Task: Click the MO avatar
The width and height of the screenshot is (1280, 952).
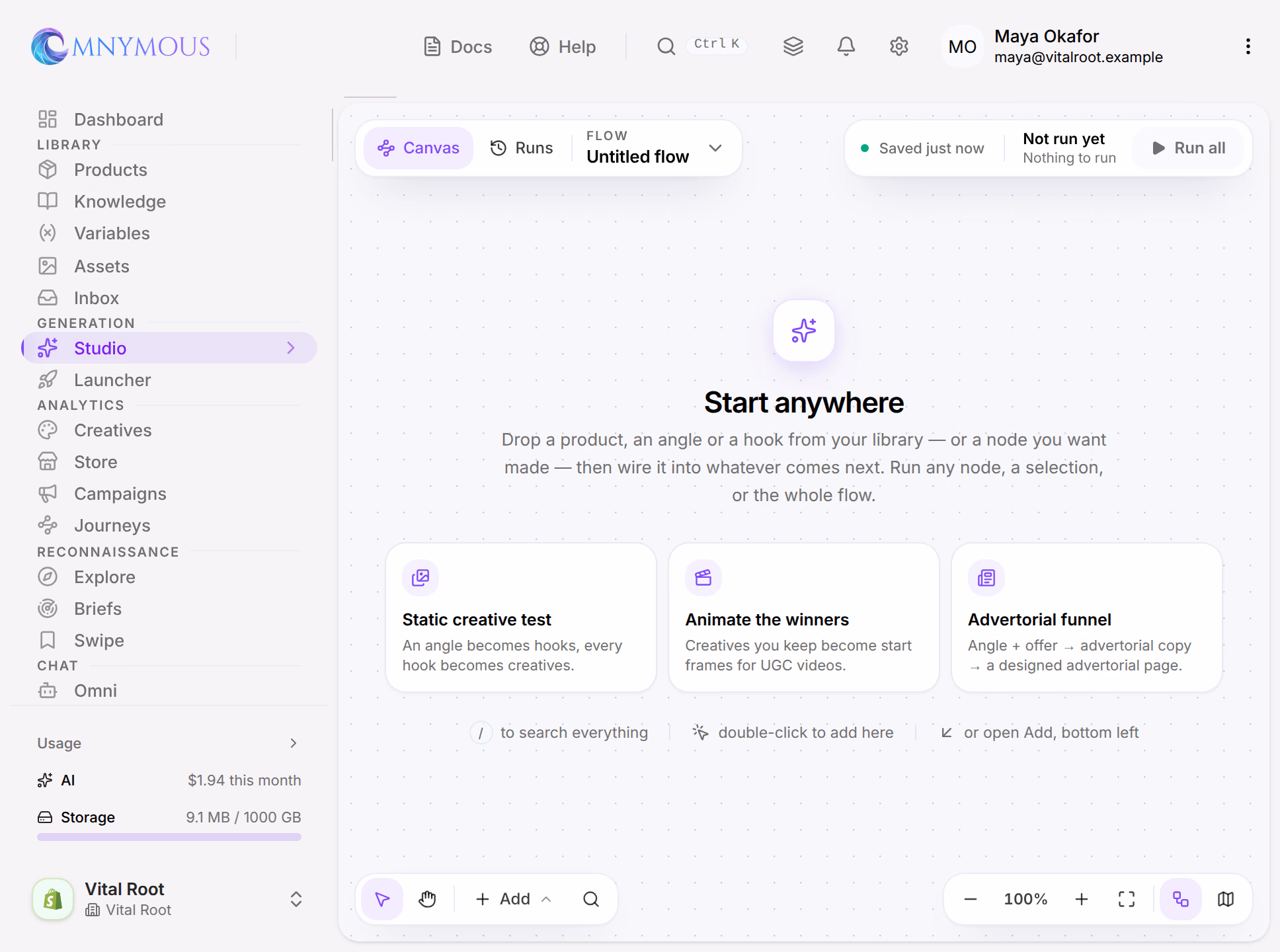Action: click(963, 46)
